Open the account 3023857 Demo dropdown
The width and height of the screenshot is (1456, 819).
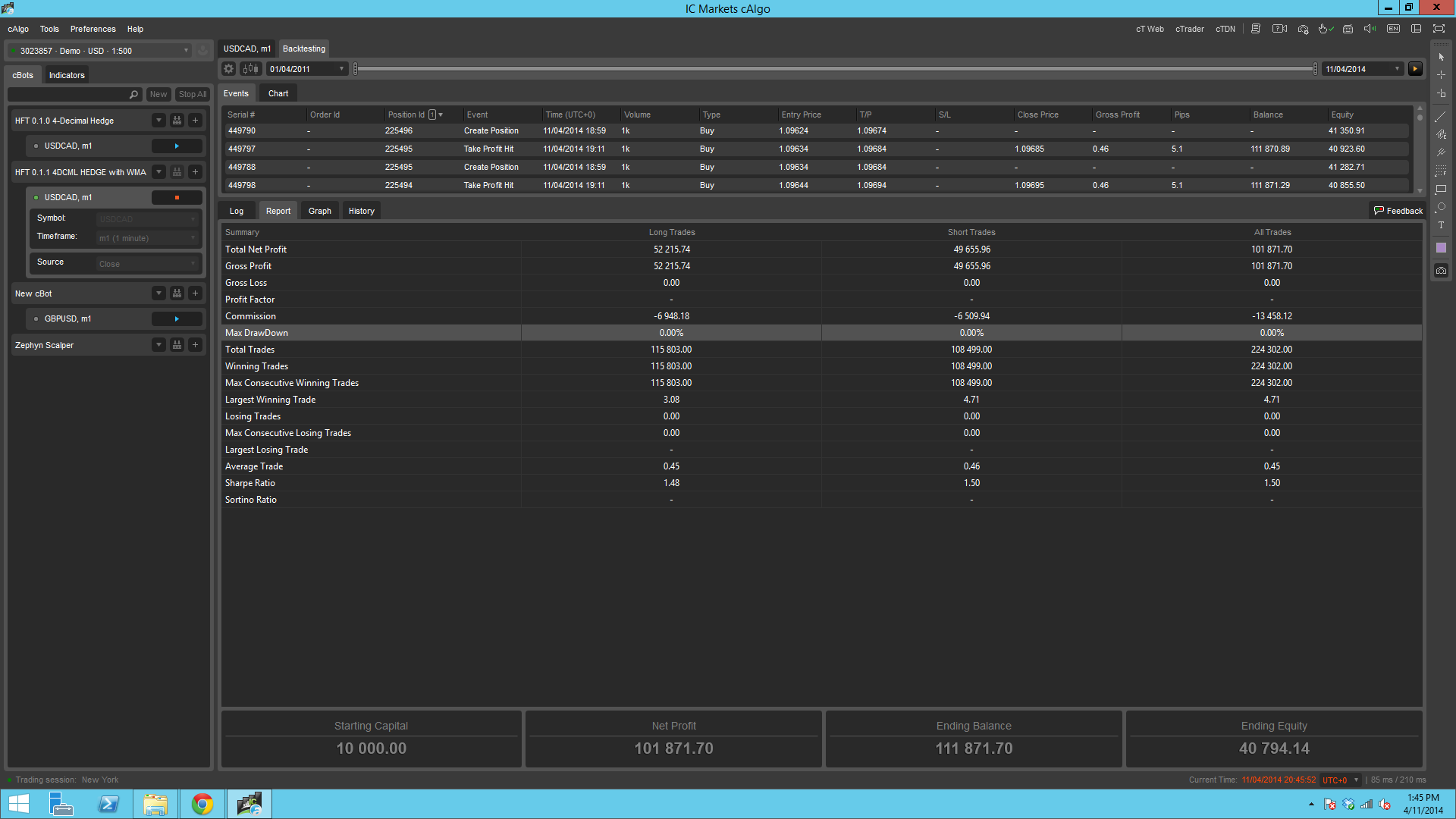99,51
